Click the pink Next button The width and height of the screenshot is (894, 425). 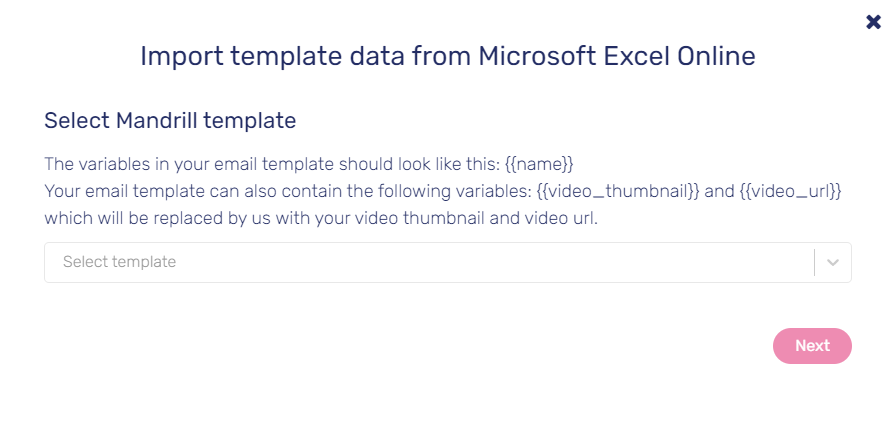point(812,346)
